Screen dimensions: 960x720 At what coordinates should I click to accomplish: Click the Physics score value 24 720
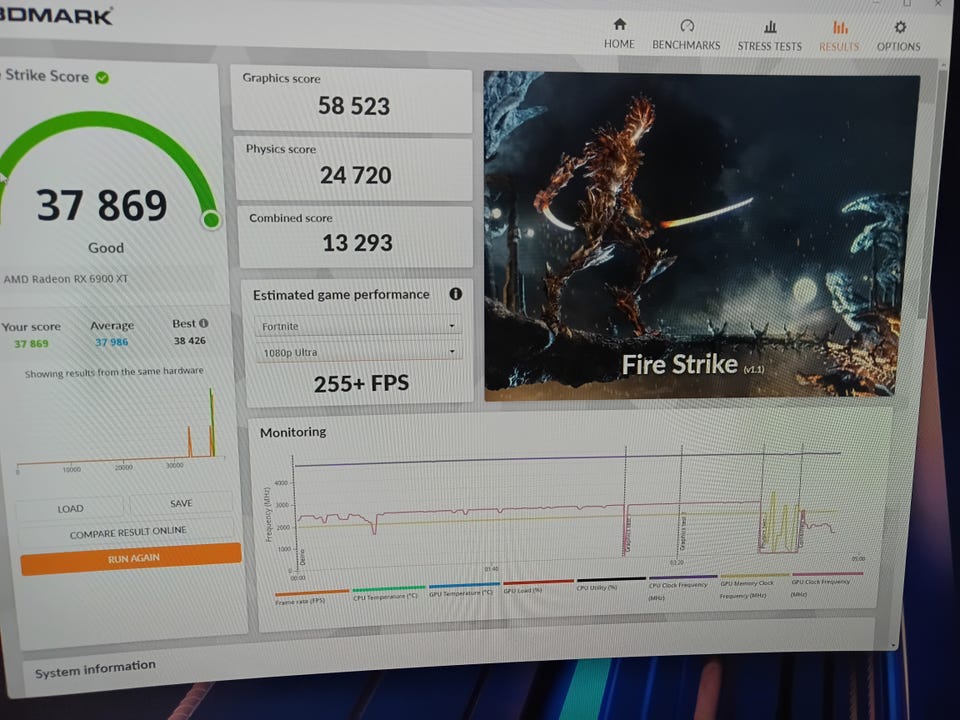[355, 175]
